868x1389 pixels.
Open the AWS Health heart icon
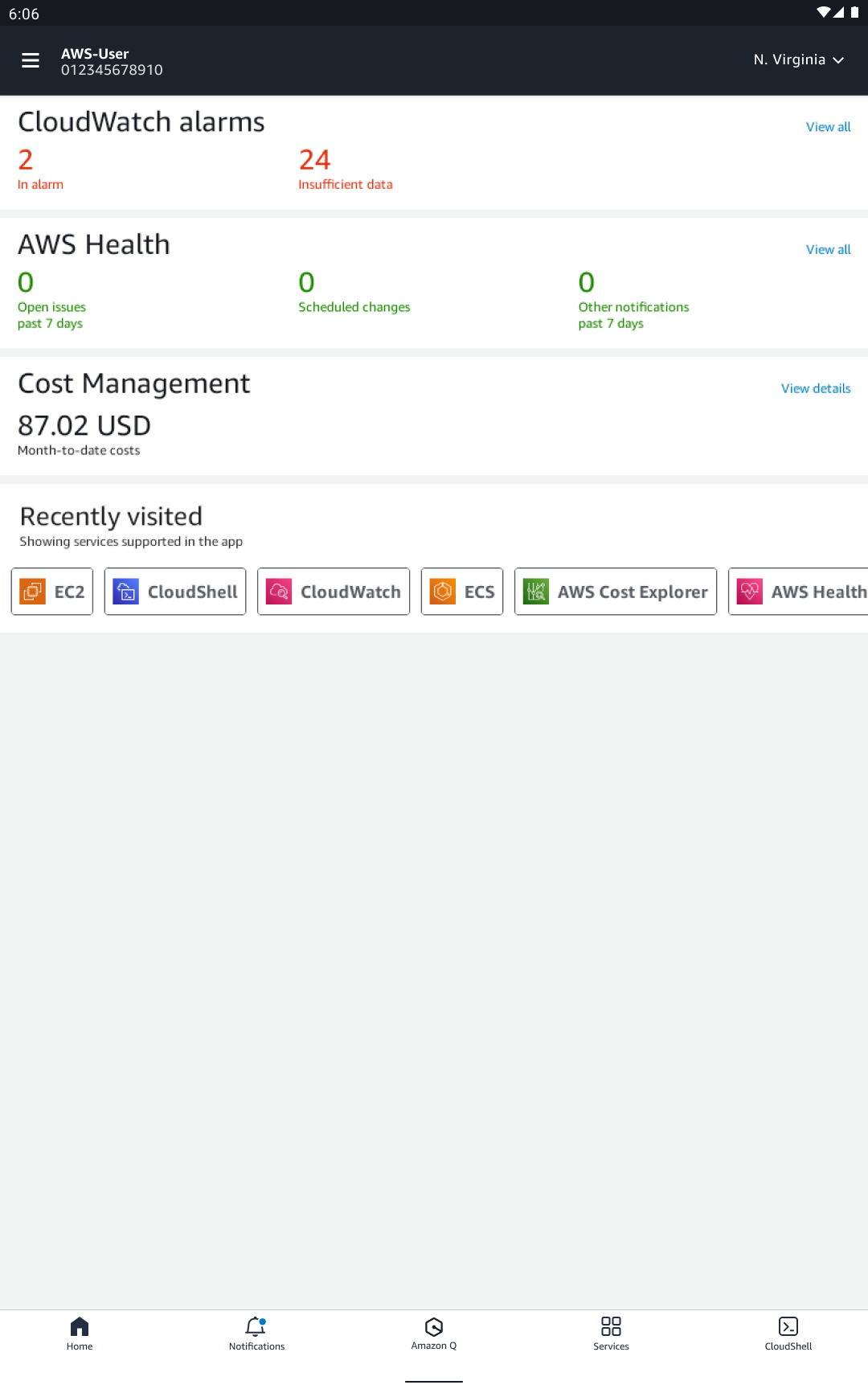coord(750,592)
